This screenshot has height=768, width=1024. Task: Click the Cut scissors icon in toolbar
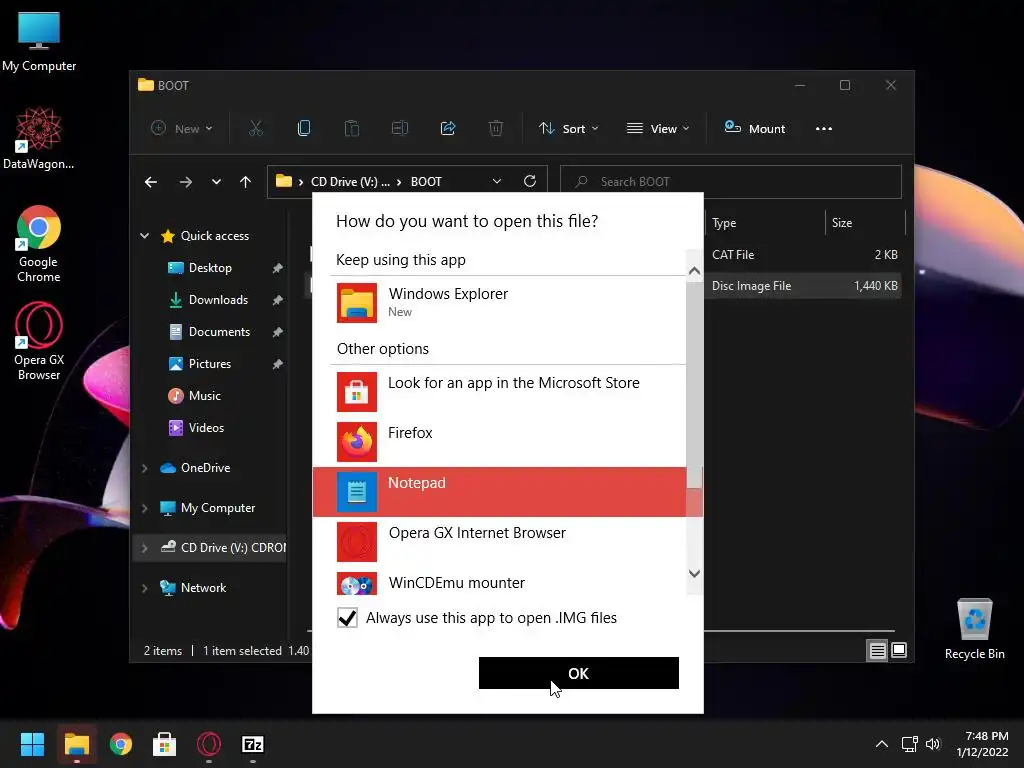(x=255, y=129)
